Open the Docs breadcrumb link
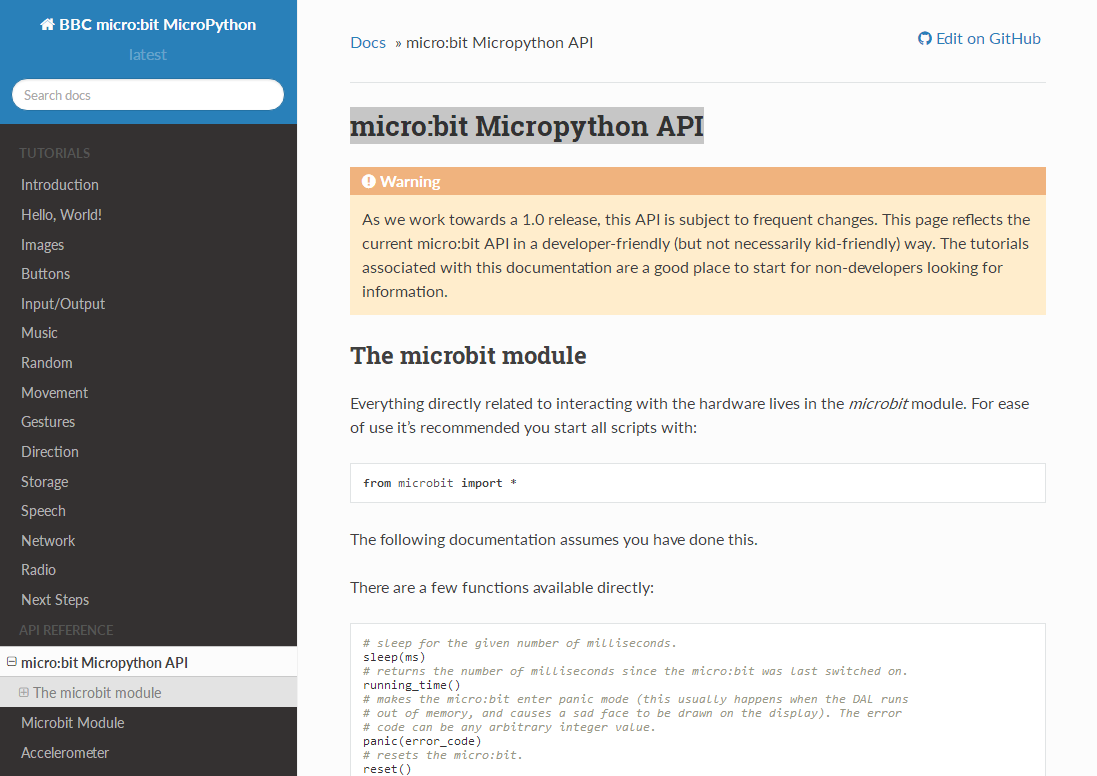This screenshot has width=1097, height=776. click(367, 42)
